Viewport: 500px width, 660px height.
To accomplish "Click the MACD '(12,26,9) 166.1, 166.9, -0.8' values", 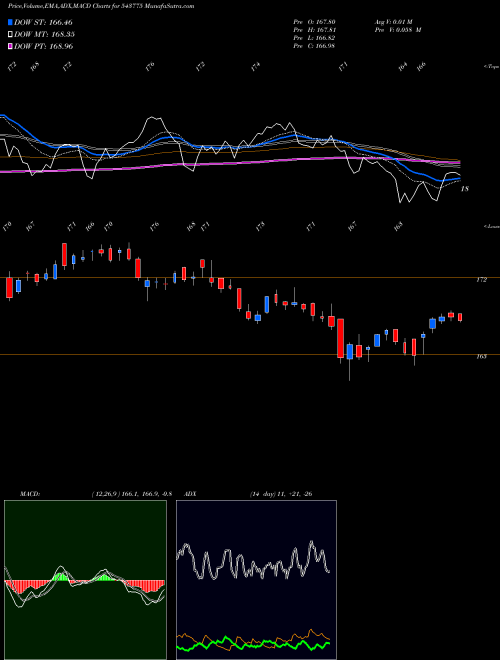I will tap(132, 494).
